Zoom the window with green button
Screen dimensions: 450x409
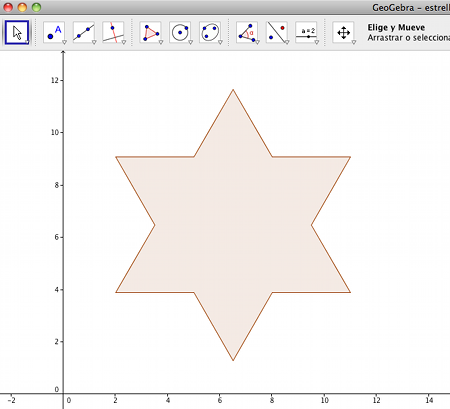coord(36,7)
